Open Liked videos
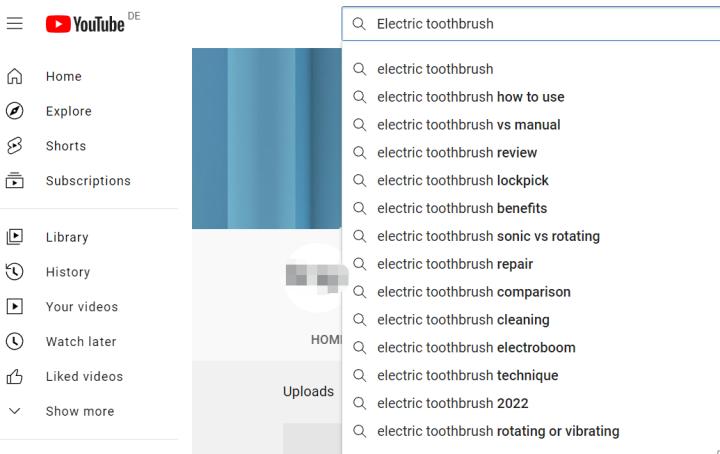 pyautogui.click(x=84, y=377)
